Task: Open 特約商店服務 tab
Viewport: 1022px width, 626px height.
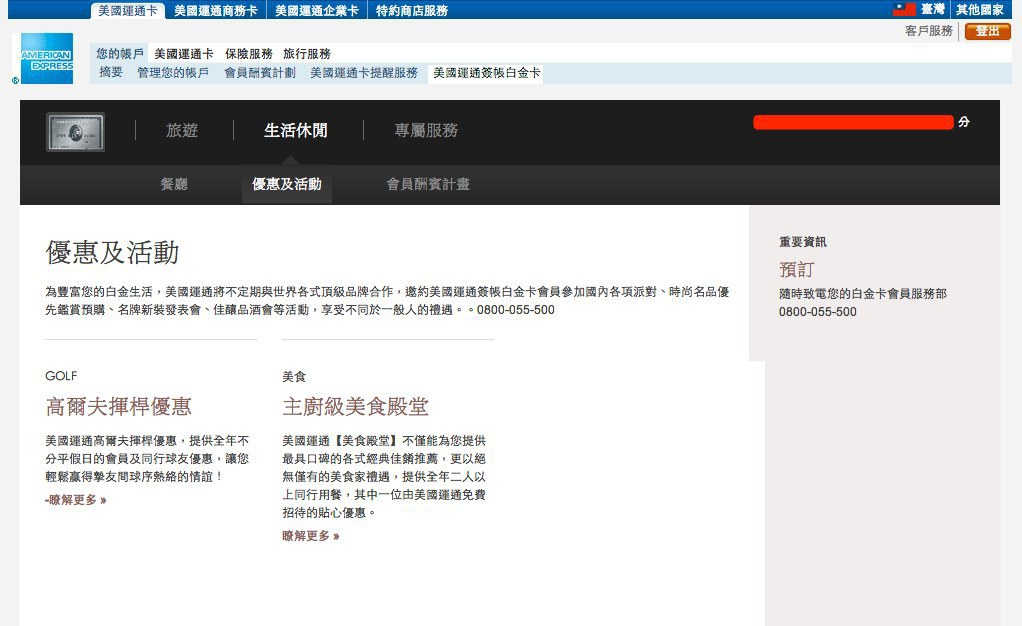Action: pos(412,10)
